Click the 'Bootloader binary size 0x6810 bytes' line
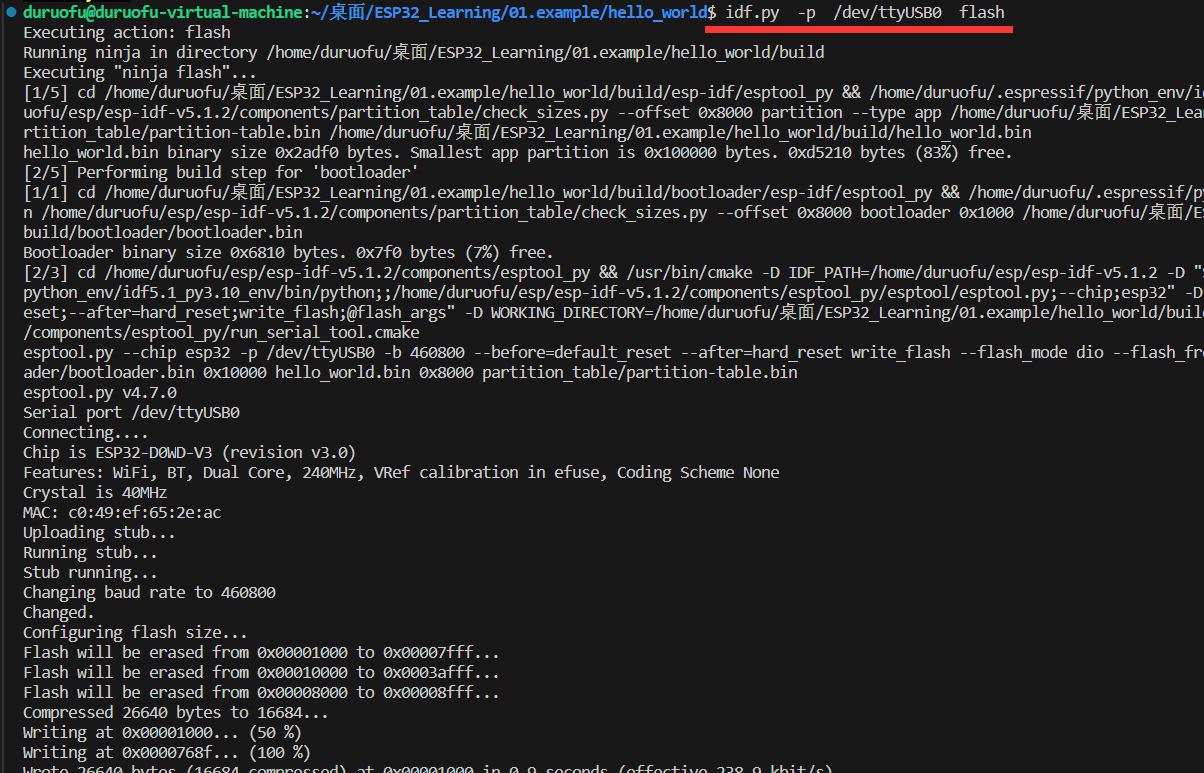 [x=287, y=252]
